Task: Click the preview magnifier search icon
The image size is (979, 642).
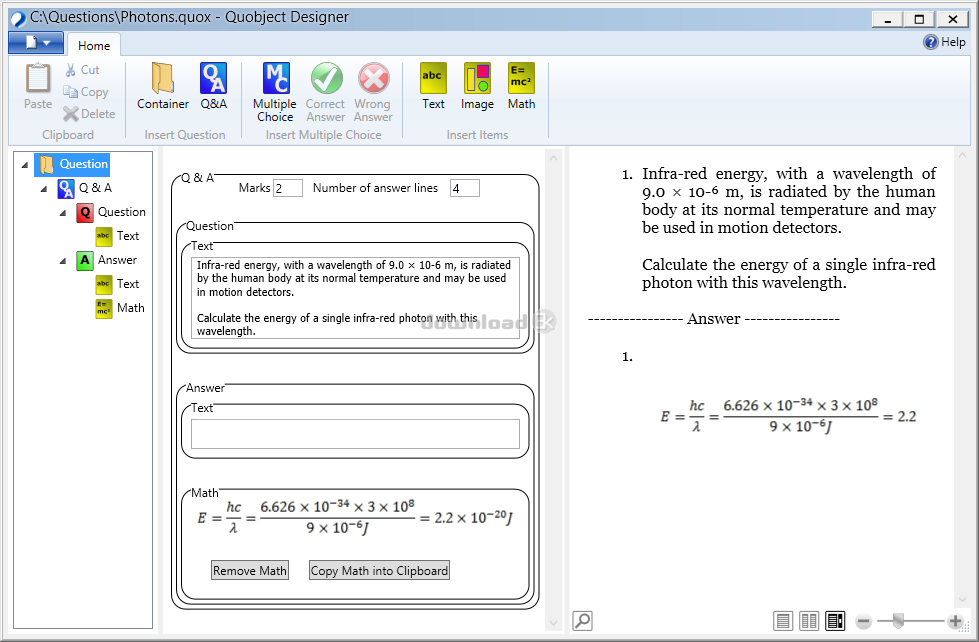Action: [x=582, y=621]
